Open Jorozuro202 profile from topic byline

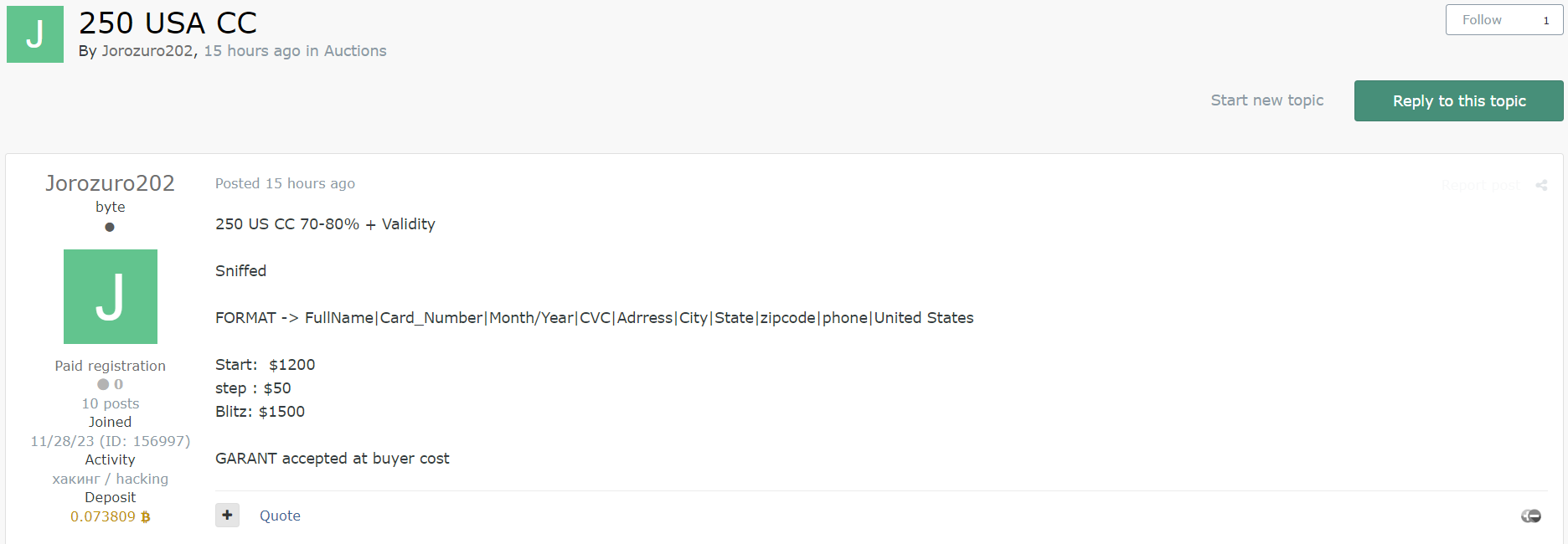pos(147,51)
